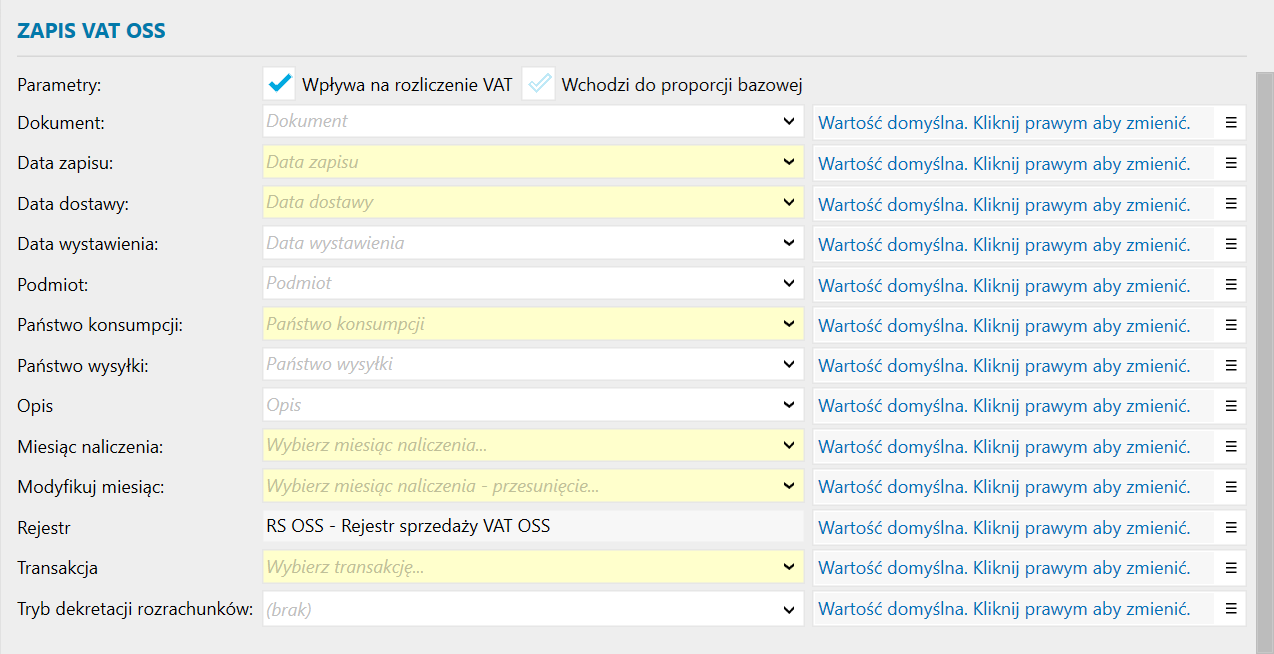
Task: Expand the Modyfikuj miesiąc dropdown arrow
Action: coord(789,487)
